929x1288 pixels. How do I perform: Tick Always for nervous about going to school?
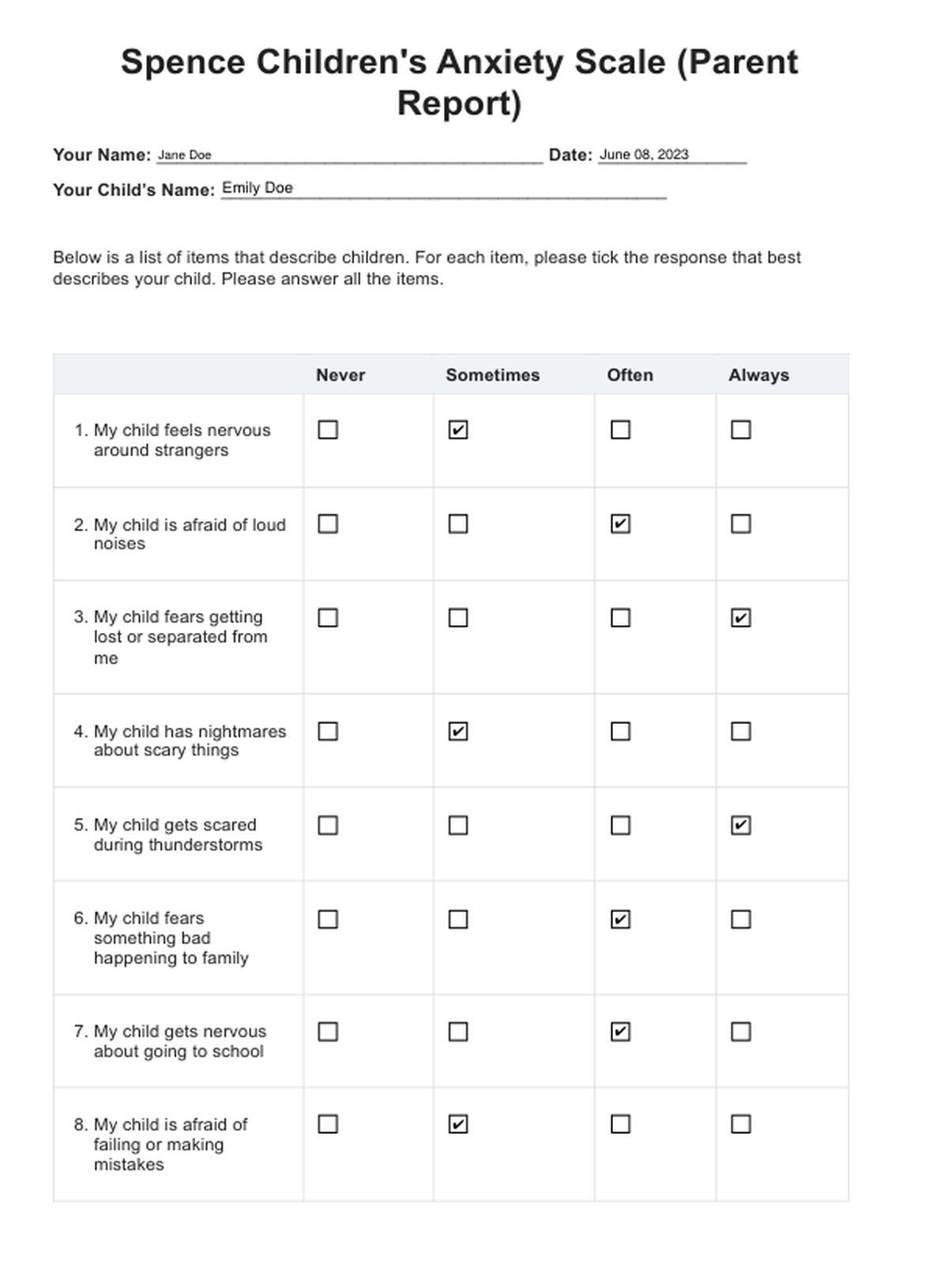741,1032
